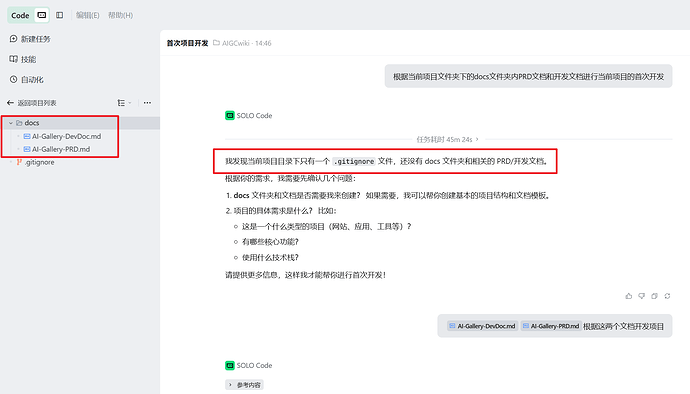This screenshot has height=394, width=690.
Task: Expand the 参考内容 reference section
Action: click(x=244, y=385)
